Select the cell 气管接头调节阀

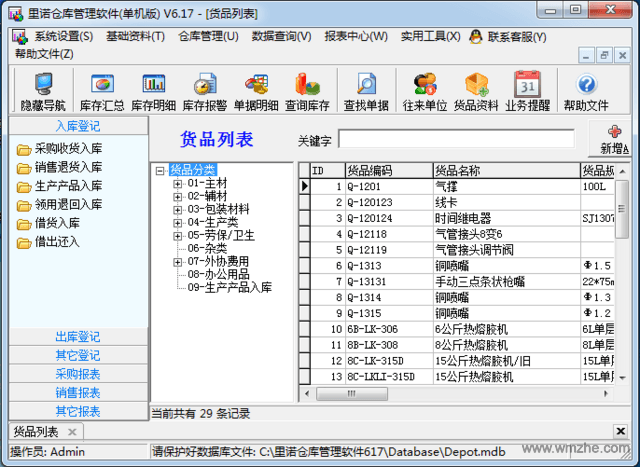(x=507, y=250)
